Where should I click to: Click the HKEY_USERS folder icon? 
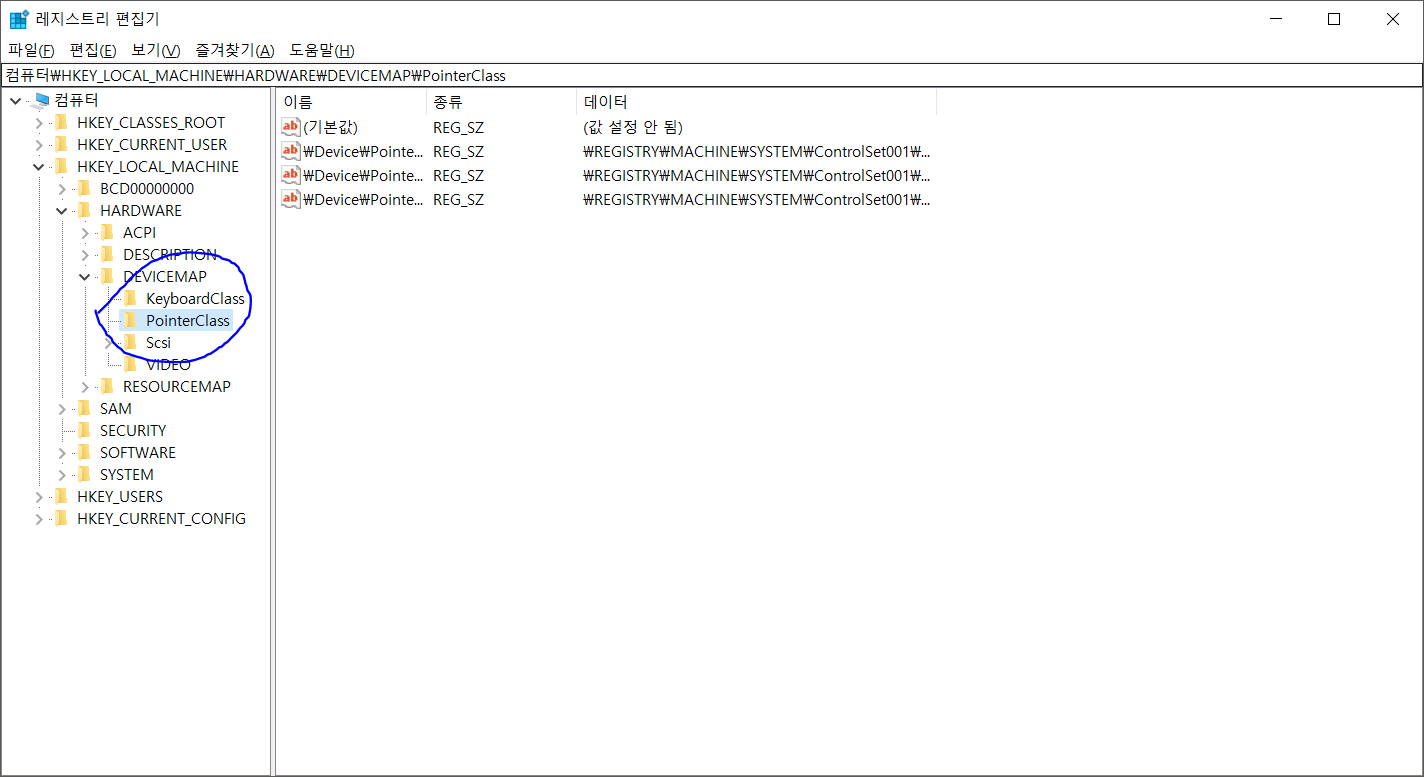[61, 497]
